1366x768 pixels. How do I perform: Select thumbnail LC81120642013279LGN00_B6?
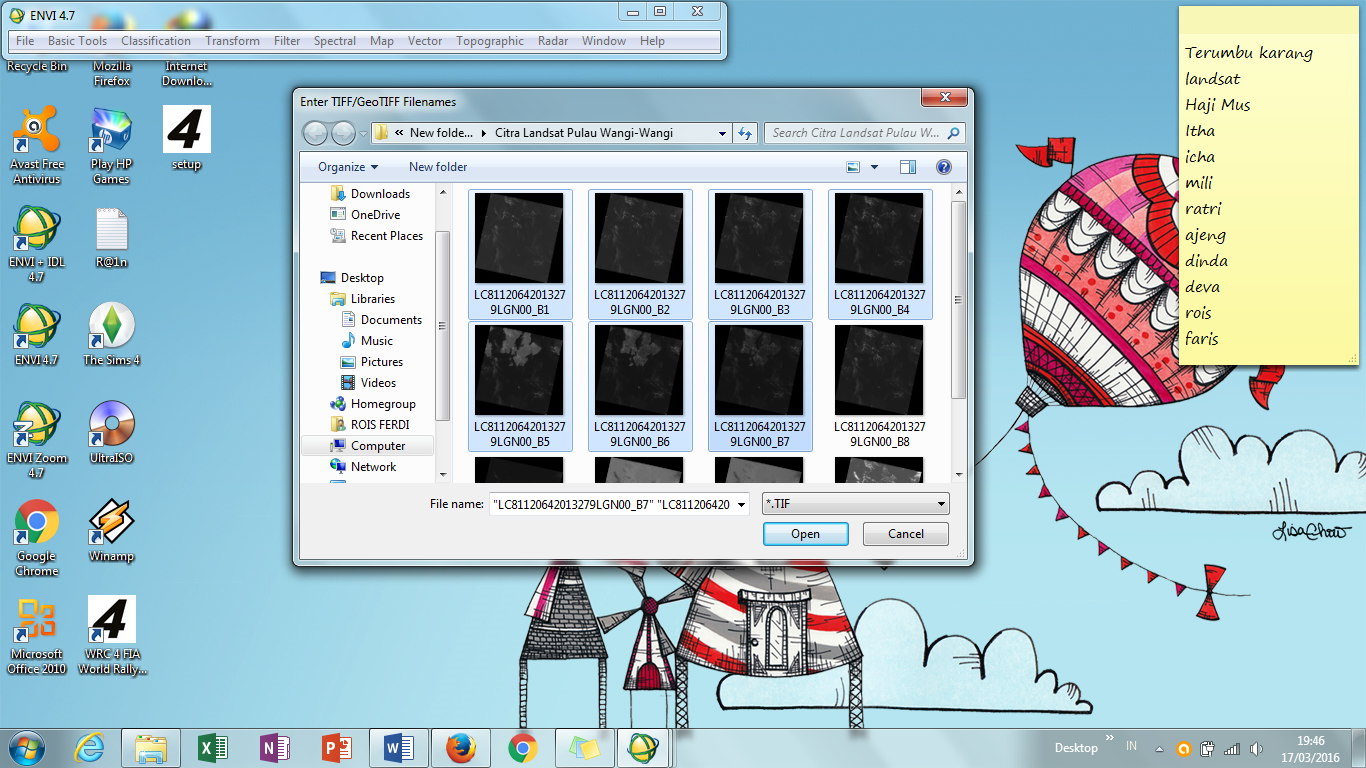coord(640,386)
